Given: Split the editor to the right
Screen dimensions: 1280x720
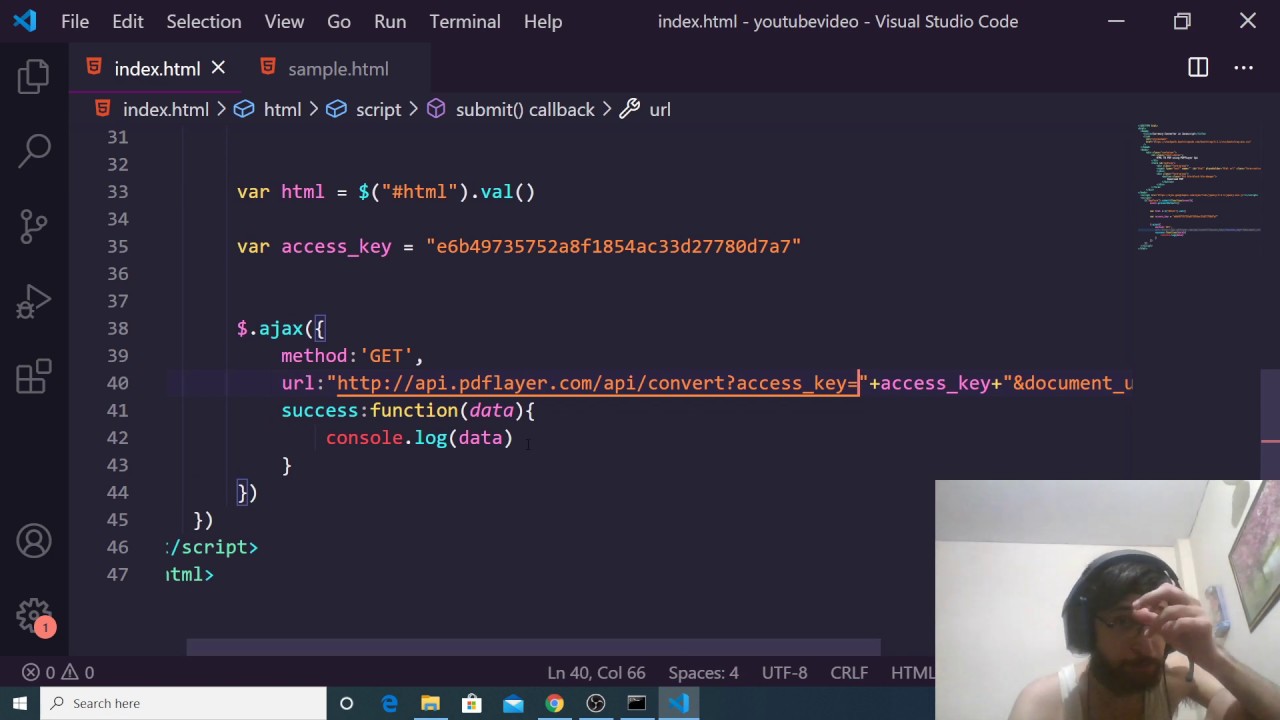Looking at the screenshot, I should pyautogui.click(x=1198, y=68).
